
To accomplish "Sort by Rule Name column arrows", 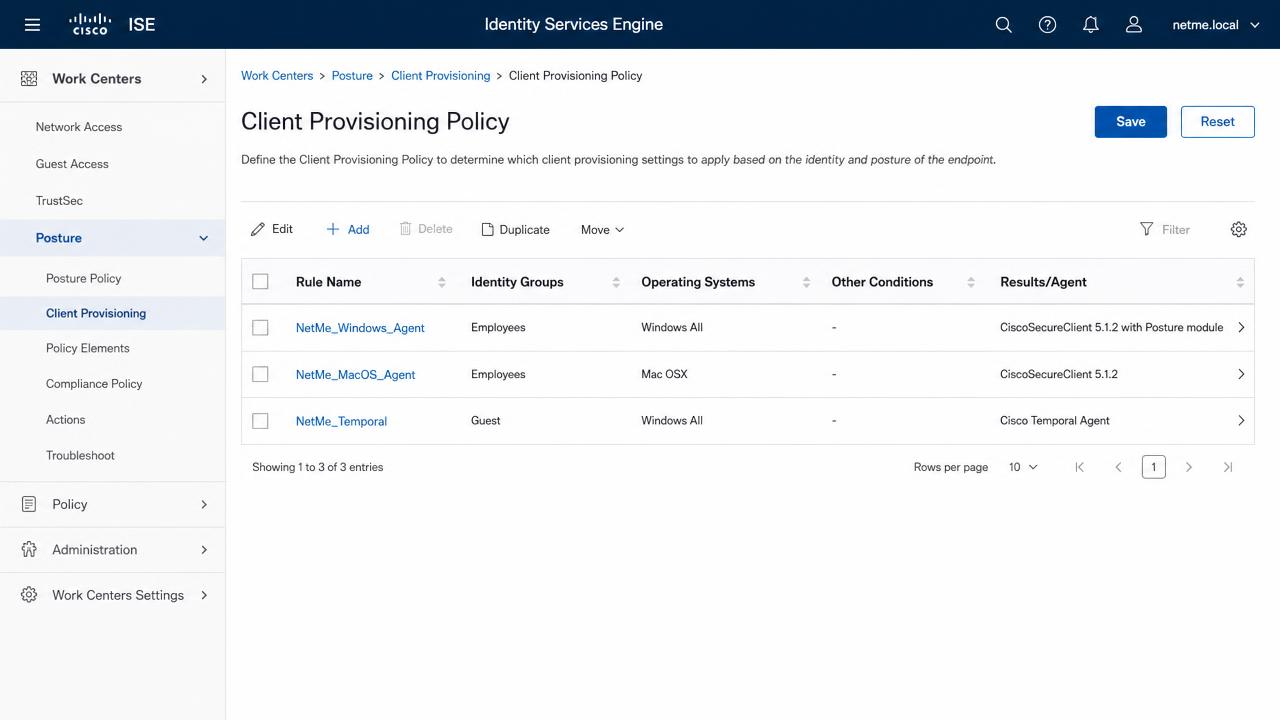I will pyautogui.click(x=442, y=282).
